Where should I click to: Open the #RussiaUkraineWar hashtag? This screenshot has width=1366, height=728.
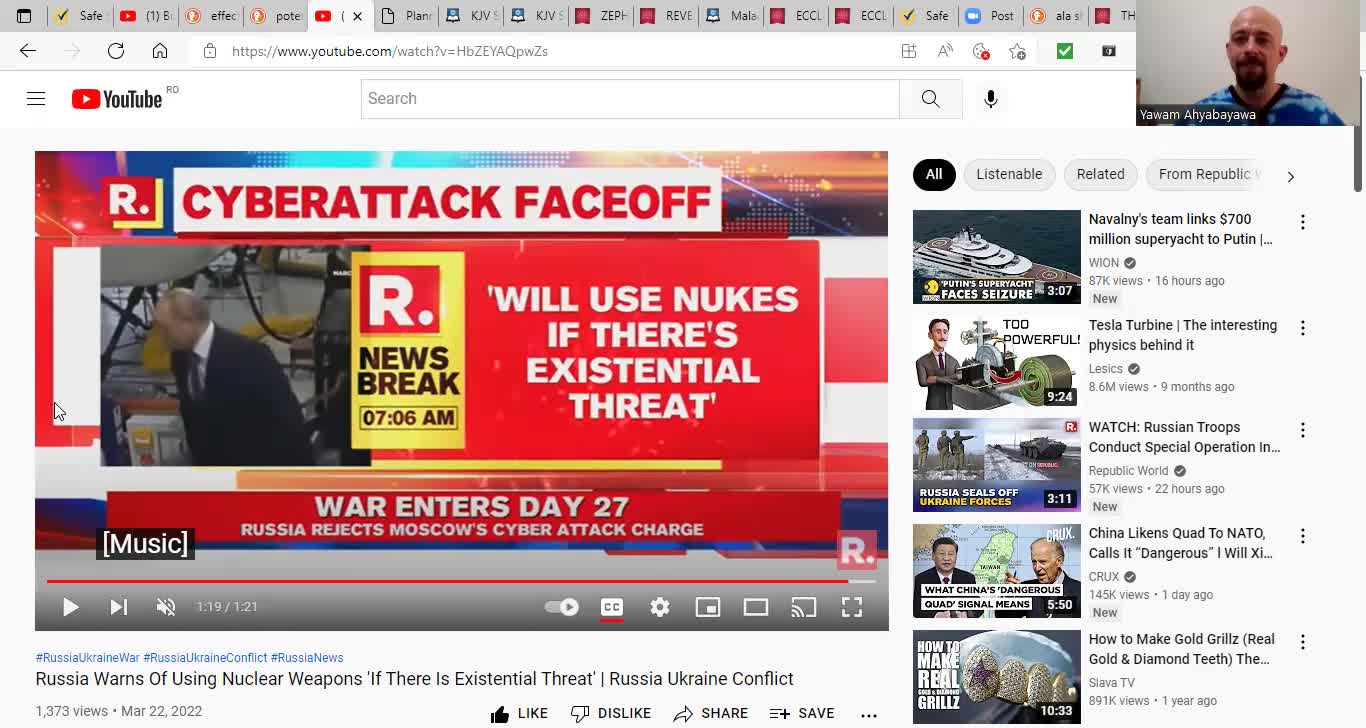pyautogui.click(x=87, y=657)
